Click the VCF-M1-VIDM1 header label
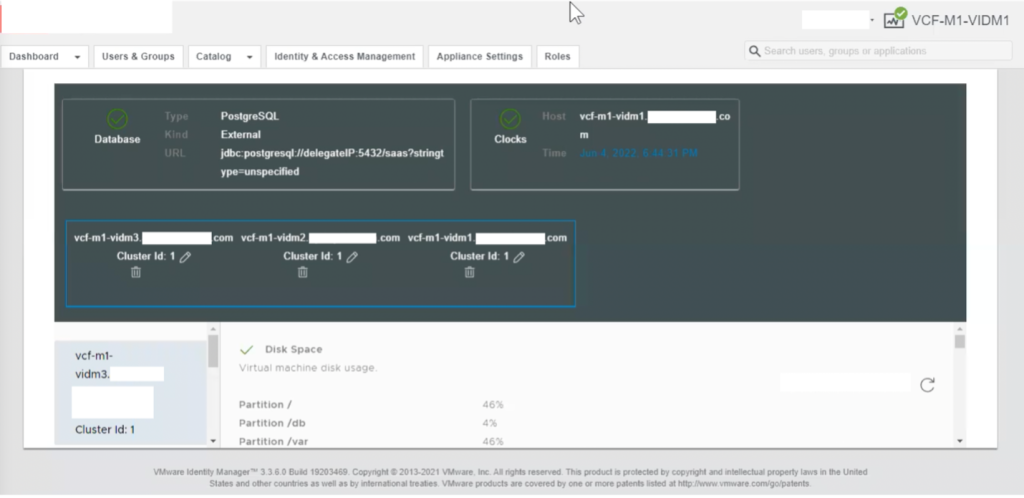The image size is (1024, 498). coord(961,20)
